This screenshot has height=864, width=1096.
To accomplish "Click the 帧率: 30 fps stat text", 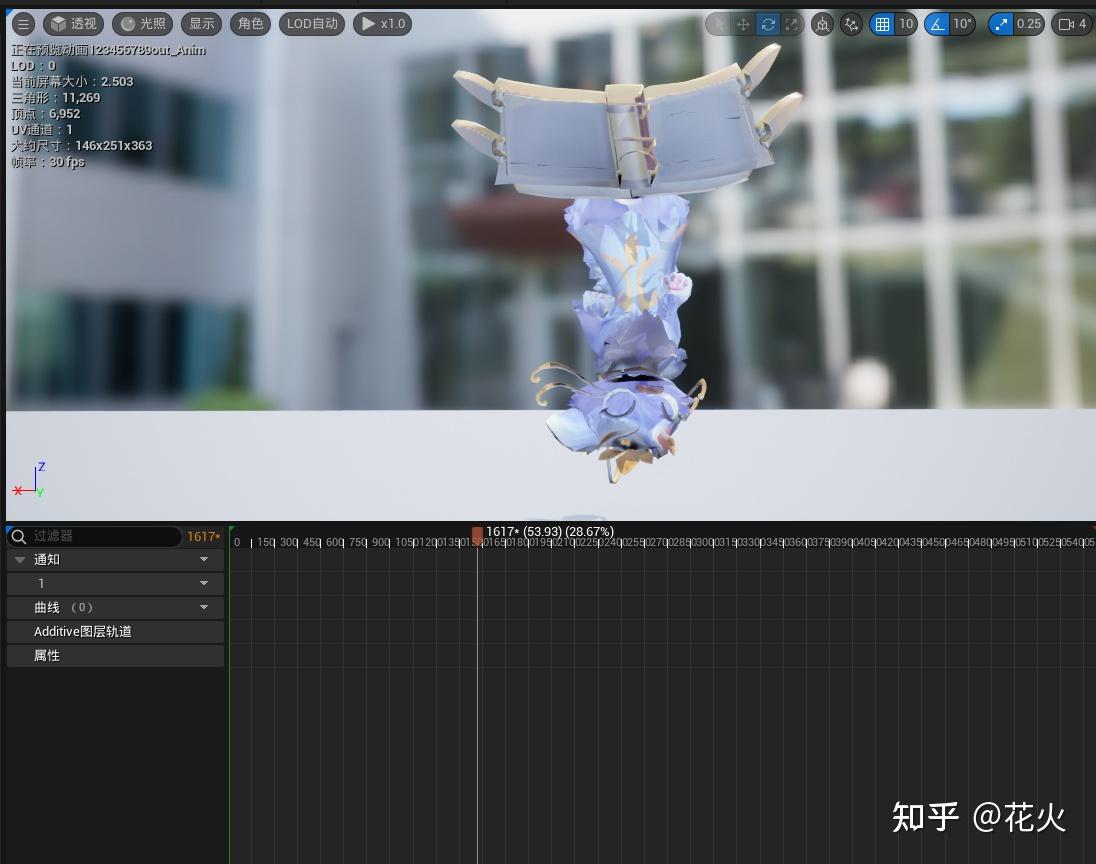I will tap(48, 162).
